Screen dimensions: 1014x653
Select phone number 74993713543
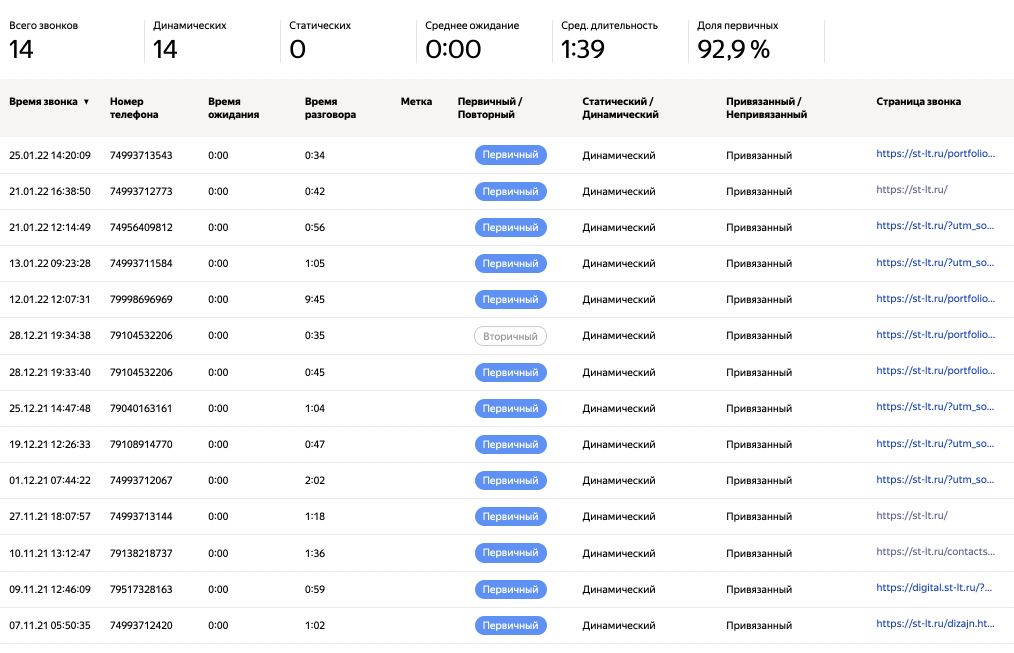(x=141, y=155)
